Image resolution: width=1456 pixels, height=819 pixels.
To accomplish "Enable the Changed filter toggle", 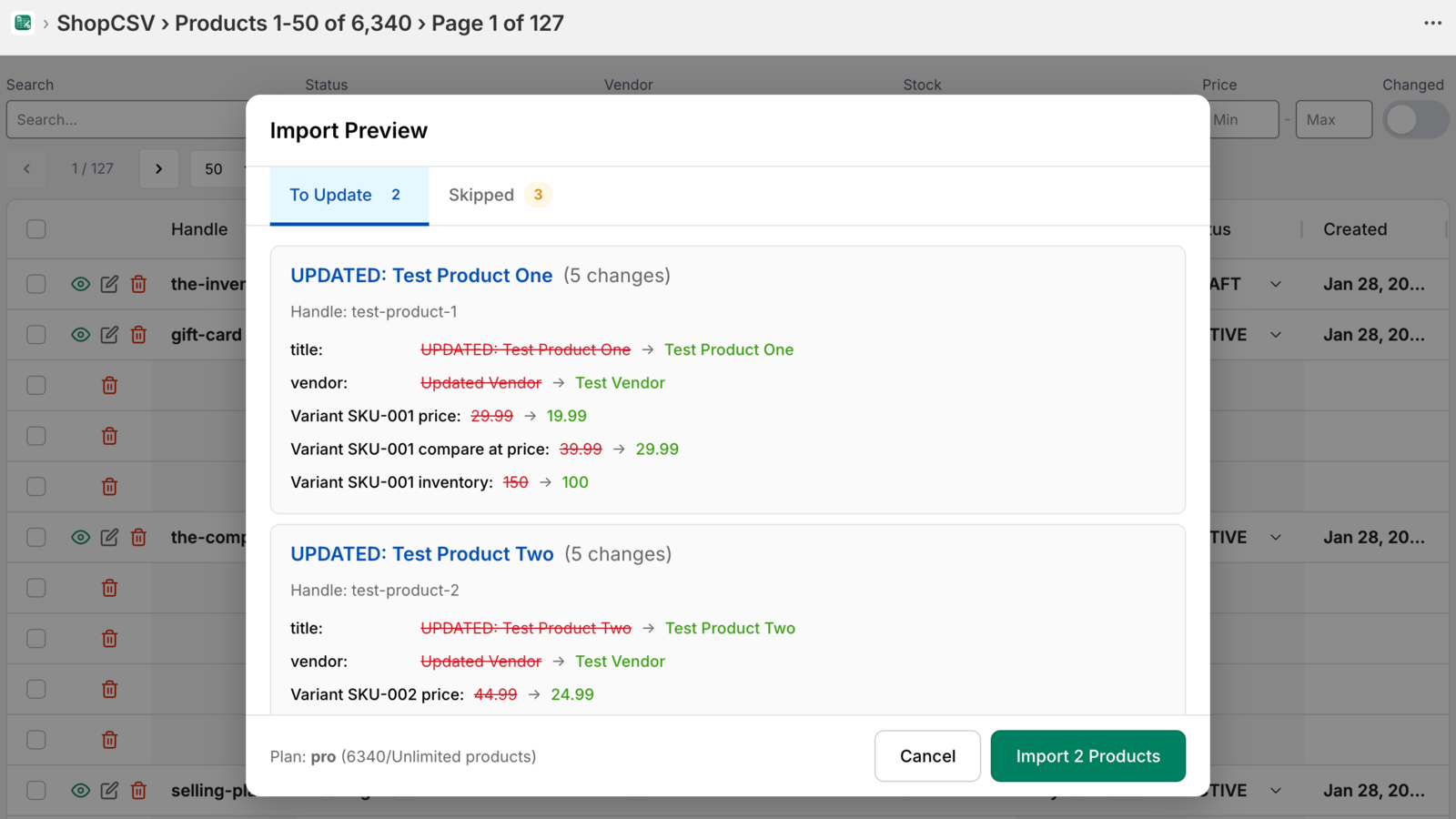I will 1415,119.
